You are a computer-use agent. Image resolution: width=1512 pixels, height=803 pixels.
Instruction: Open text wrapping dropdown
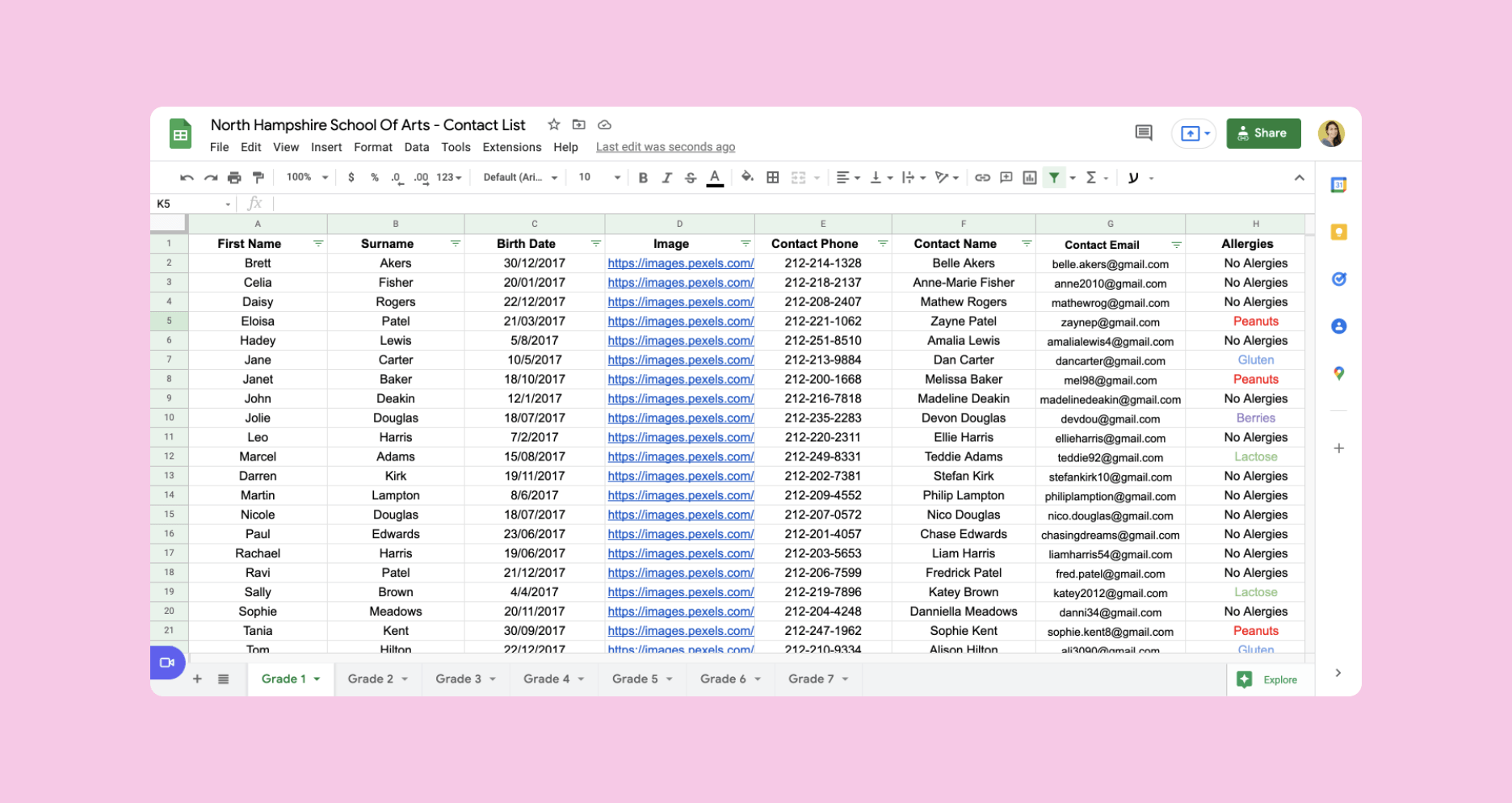[x=913, y=178]
